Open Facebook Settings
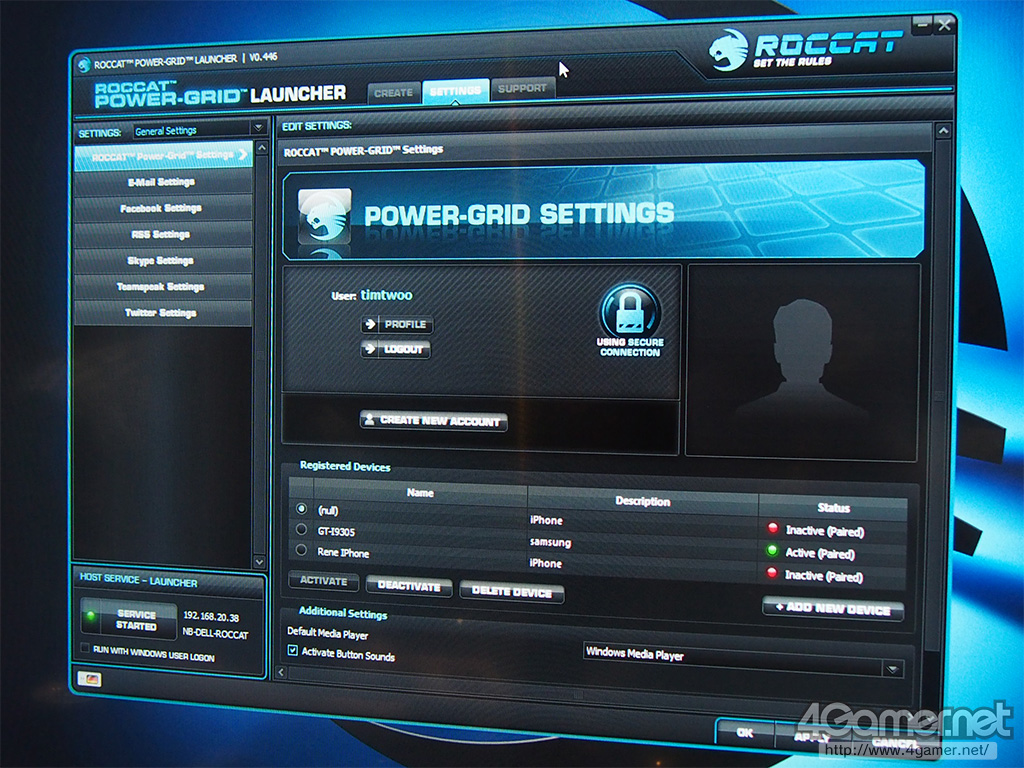This screenshot has width=1024, height=768. click(x=163, y=208)
